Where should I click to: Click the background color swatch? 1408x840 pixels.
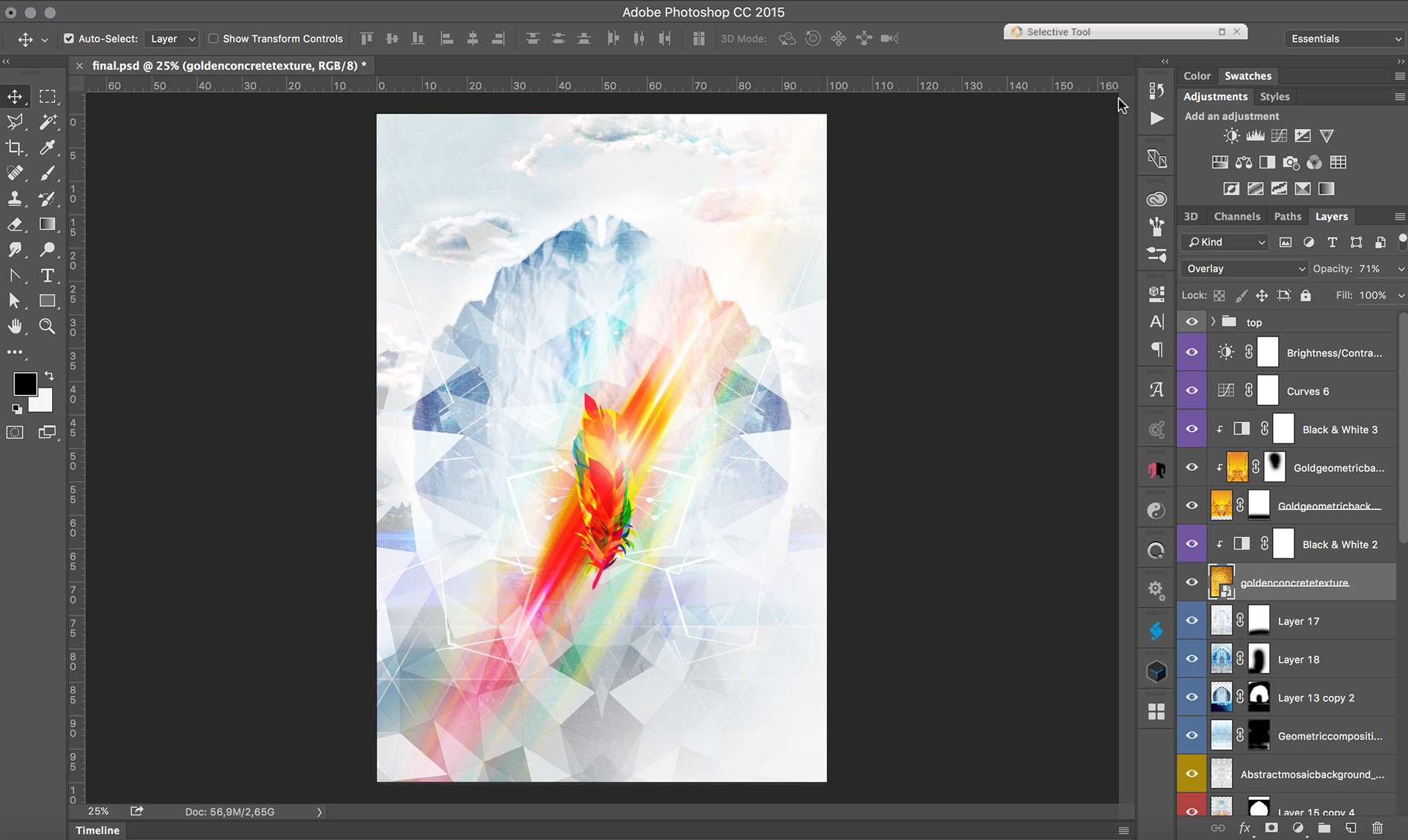[x=44, y=403]
